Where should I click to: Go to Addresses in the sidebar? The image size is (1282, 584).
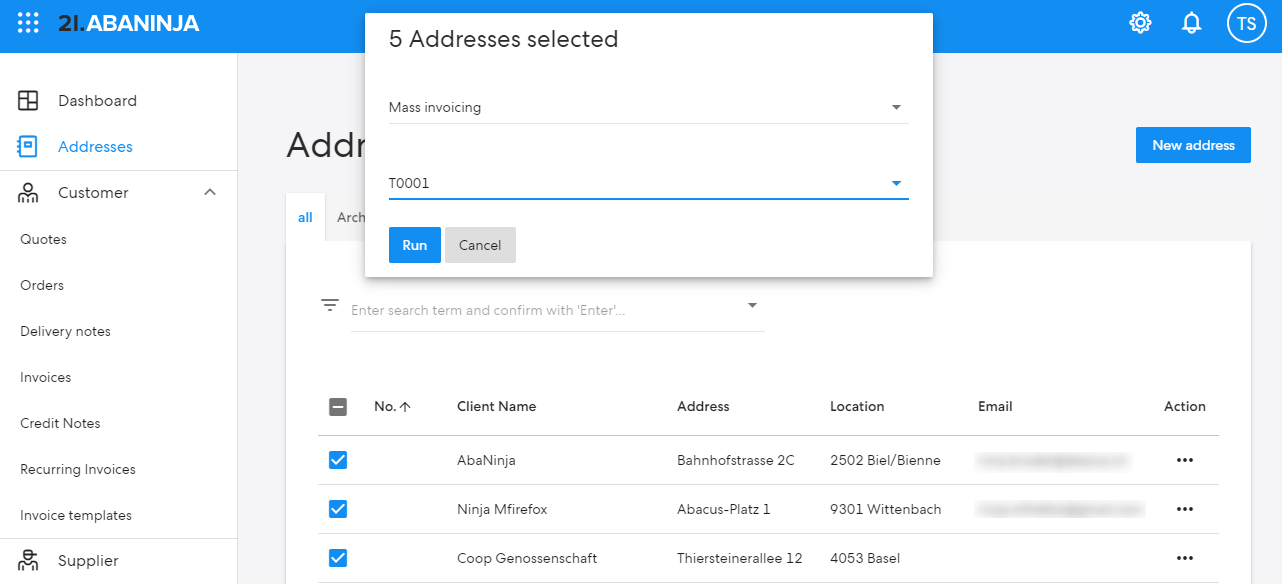pos(95,147)
